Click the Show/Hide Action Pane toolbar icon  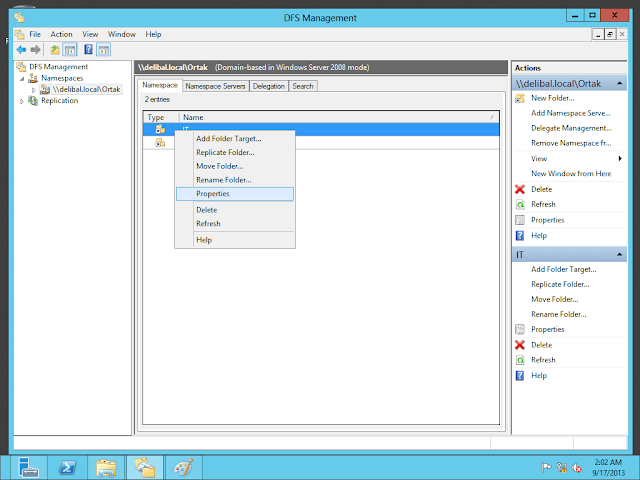coord(104,49)
